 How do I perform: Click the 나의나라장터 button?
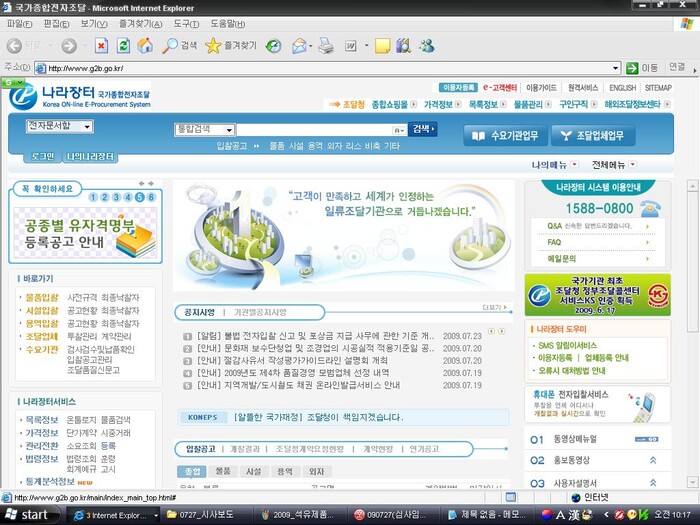(90, 156)
